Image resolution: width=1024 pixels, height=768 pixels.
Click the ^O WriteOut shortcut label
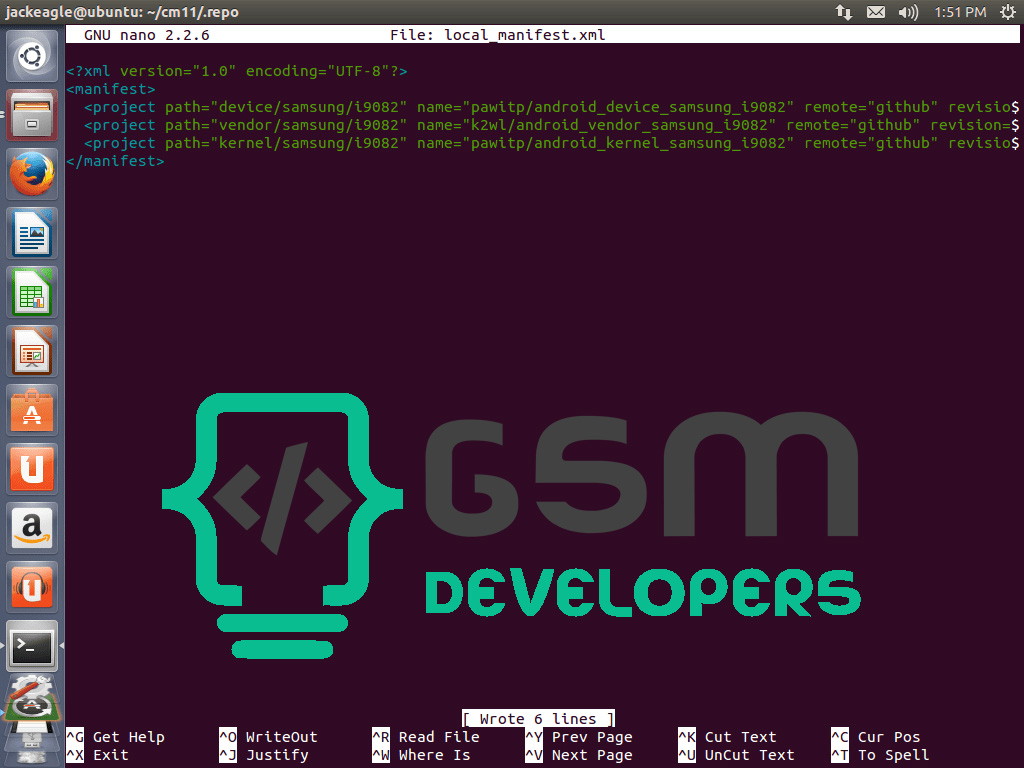pyautogui.click(x=268, y=737)
